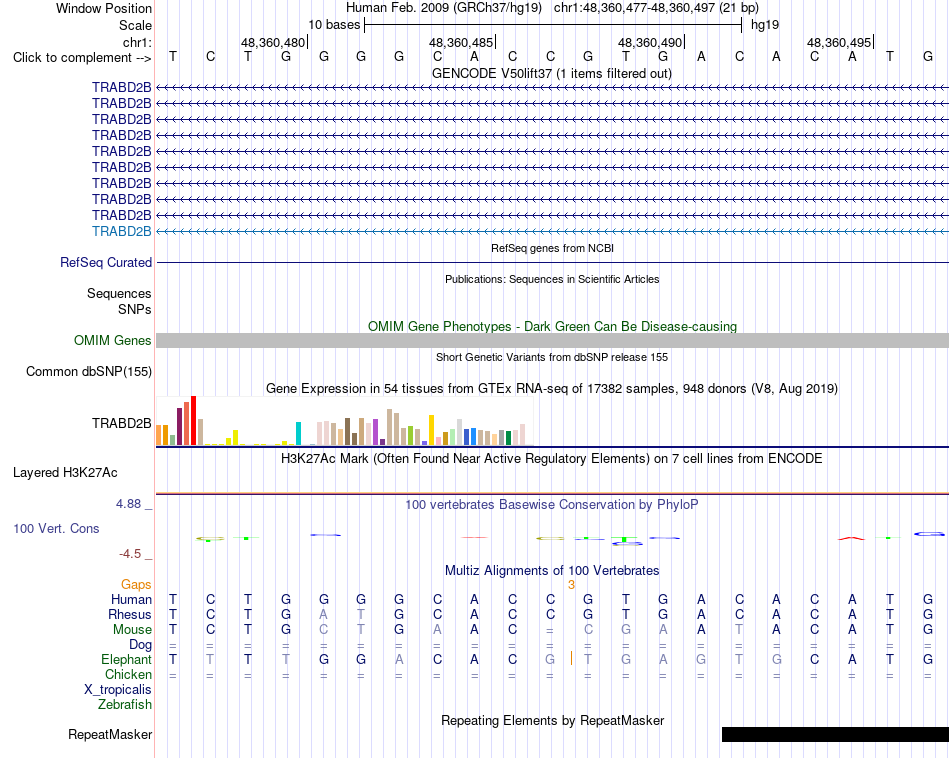The height and width of the screenshot is (758, 950).
Task: Click the SNPs track label
Action: coord(135,309)
